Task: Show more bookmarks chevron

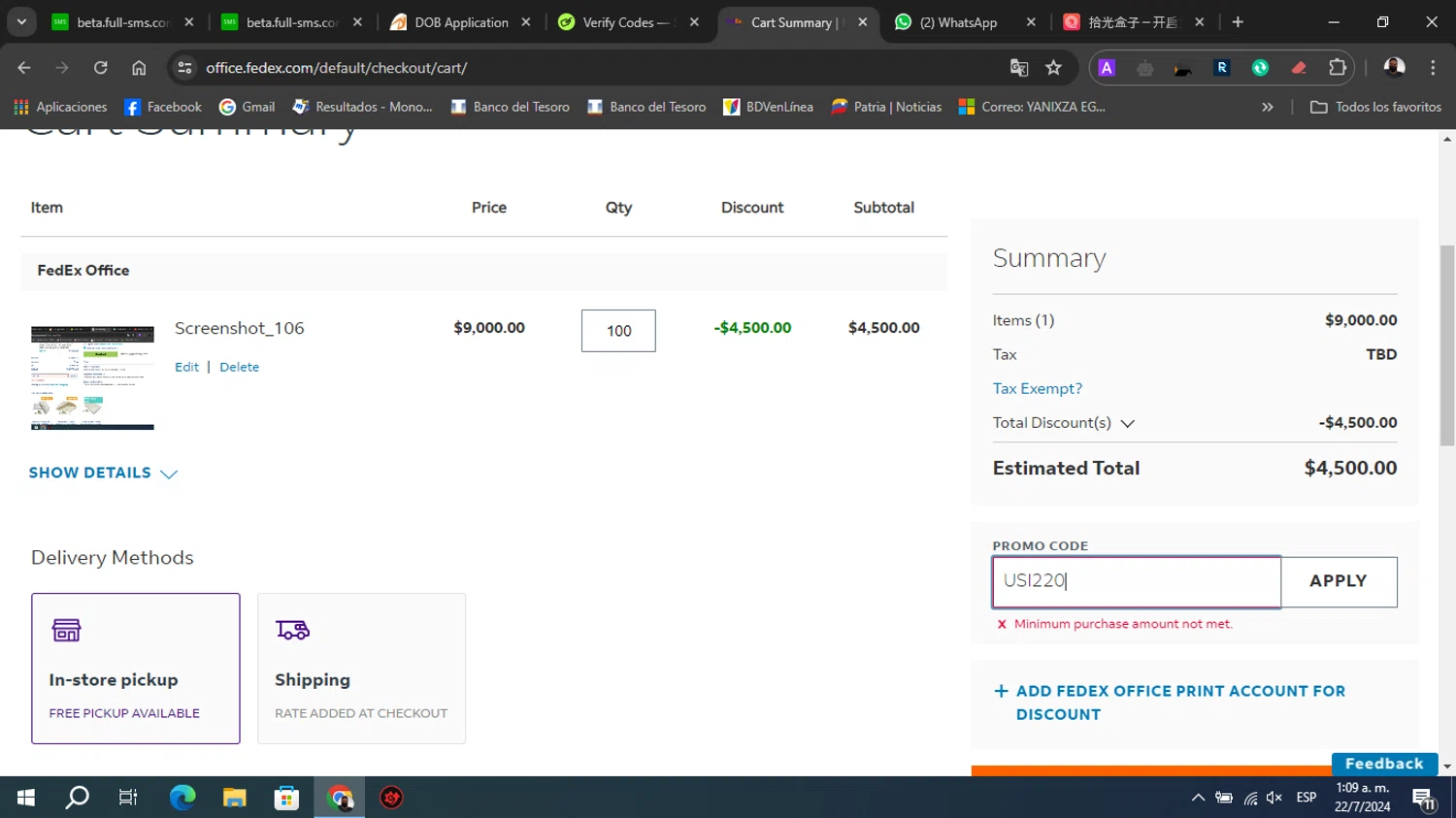Action: [1268, 107]
